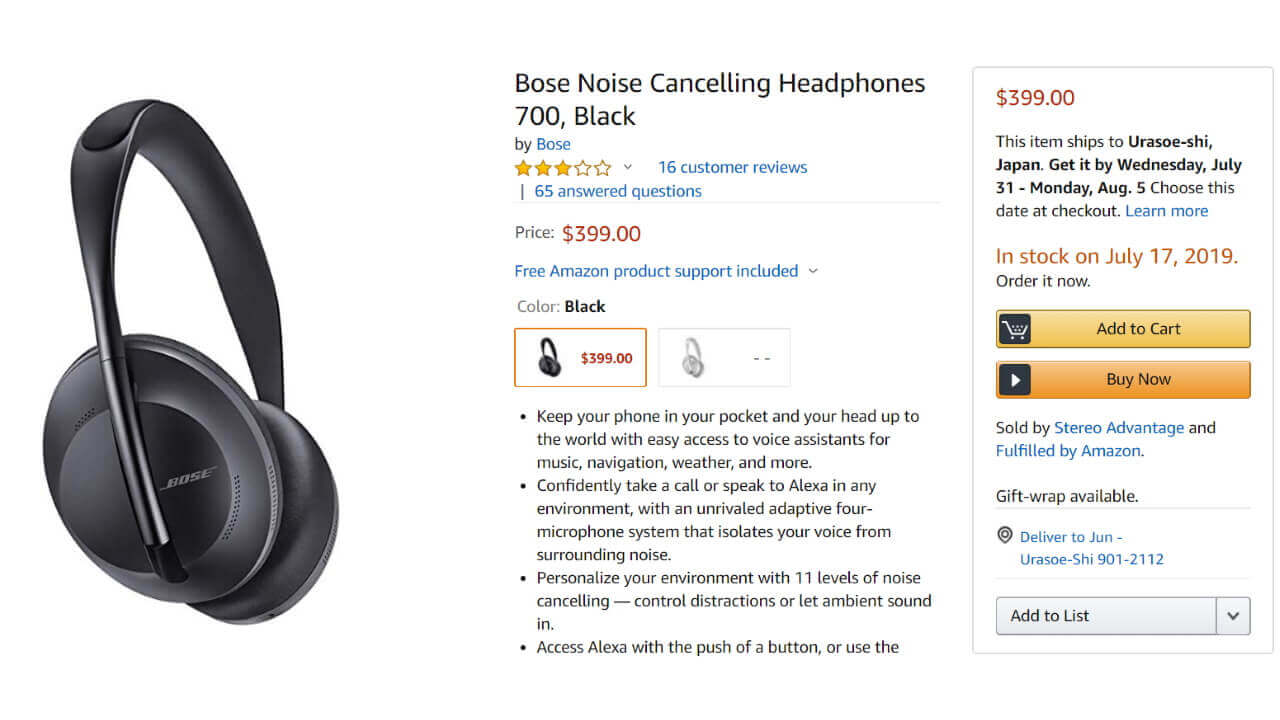1280x720 pixels.
Task: Click the Add to List button
Action: pyautogui.click(x=1105, y=616)
